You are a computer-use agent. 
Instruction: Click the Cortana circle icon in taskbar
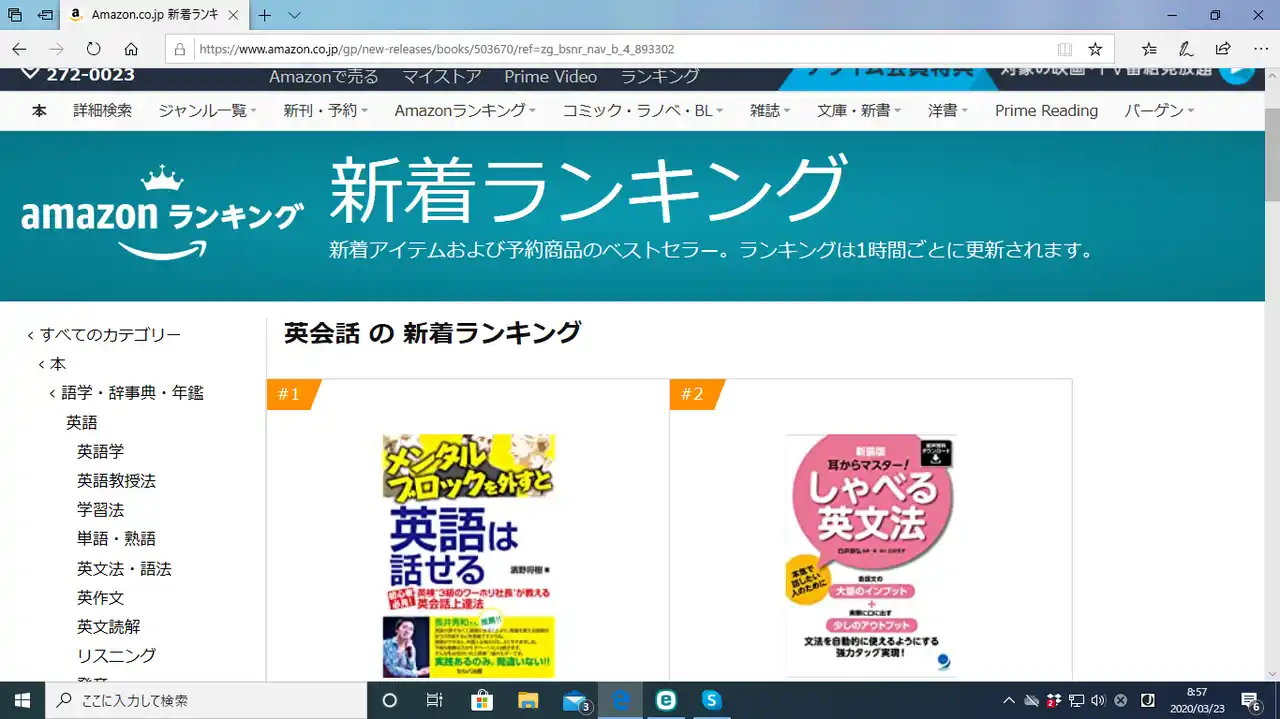coord(390,700)
